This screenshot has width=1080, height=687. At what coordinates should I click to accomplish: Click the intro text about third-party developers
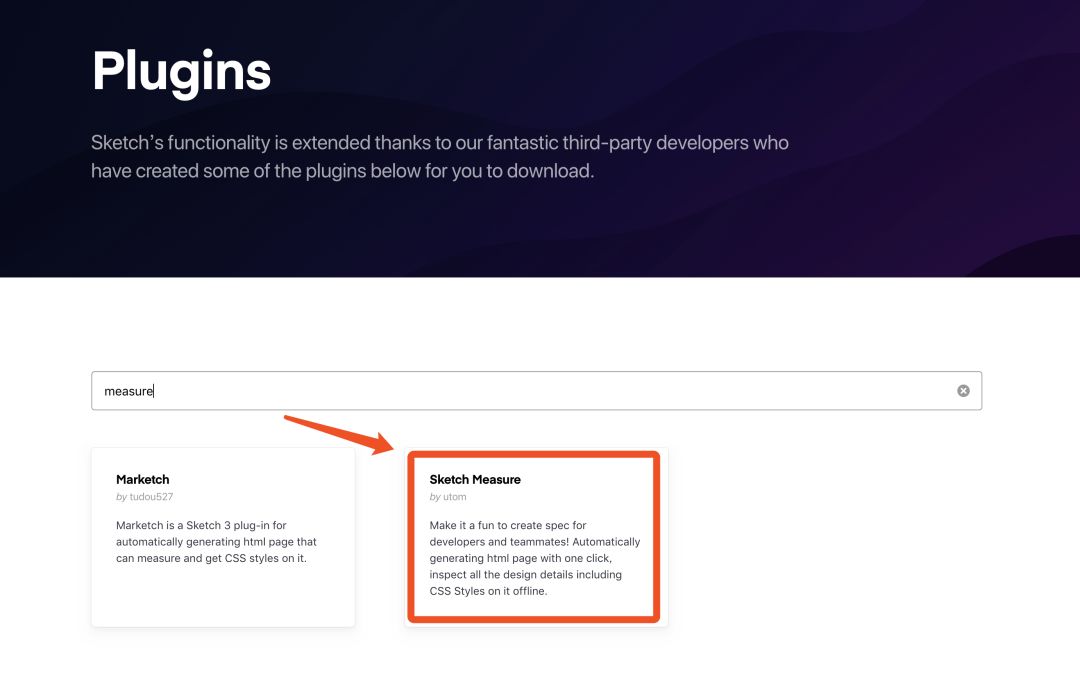click(439, 156)
